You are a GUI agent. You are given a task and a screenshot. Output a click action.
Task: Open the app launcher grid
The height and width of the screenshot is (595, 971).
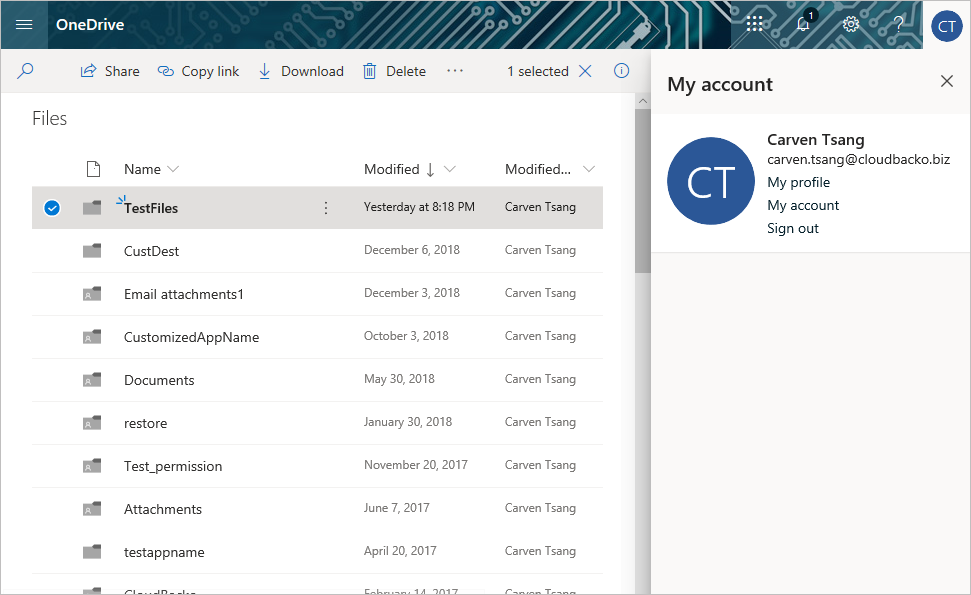coord(755,24)
